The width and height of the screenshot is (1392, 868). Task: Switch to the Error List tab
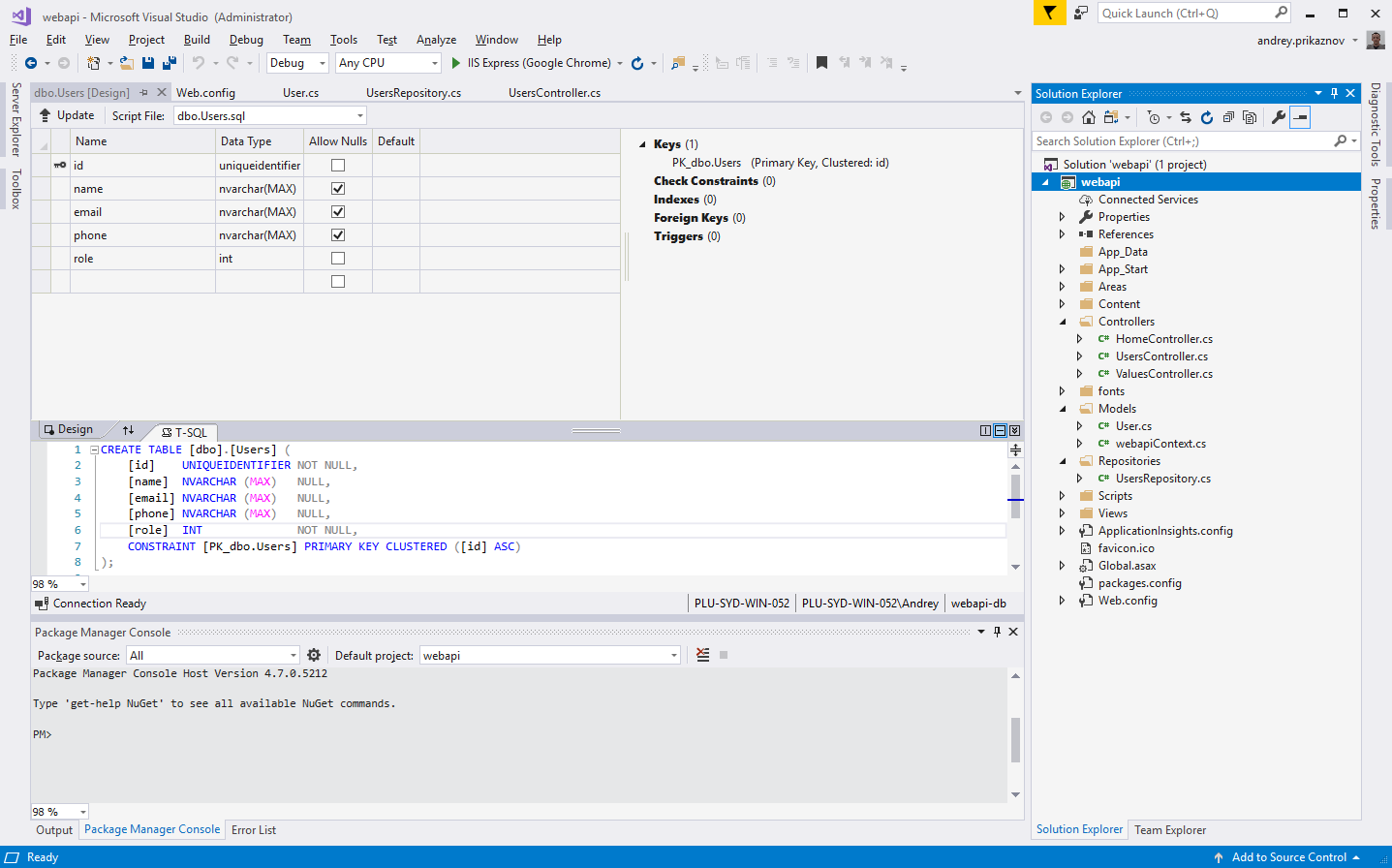coord(254,830)
